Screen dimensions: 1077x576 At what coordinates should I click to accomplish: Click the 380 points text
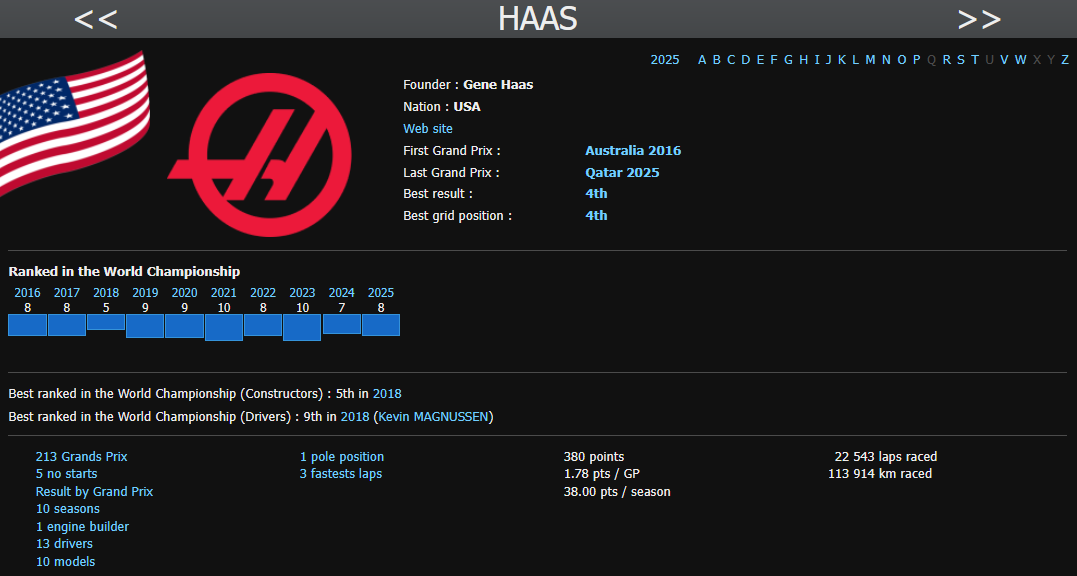tap(593, 457)
